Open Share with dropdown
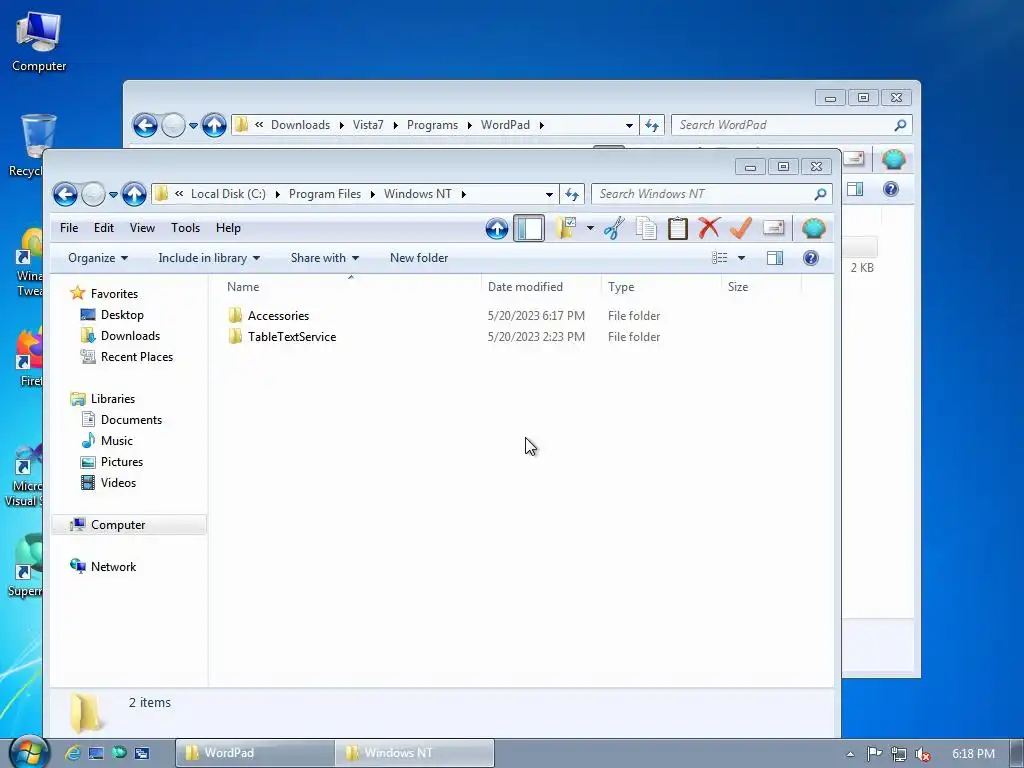 [x=325, y=258]
